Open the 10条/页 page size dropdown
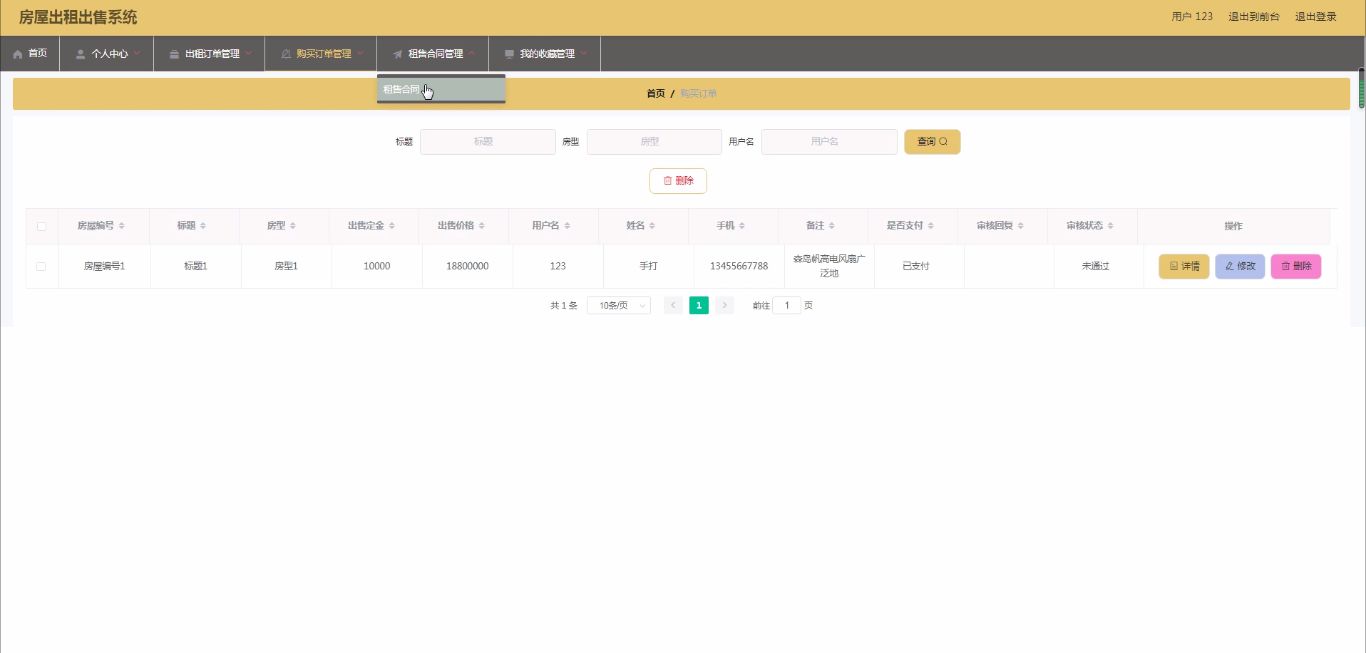Screen dimensions: 1366x653 619,305
